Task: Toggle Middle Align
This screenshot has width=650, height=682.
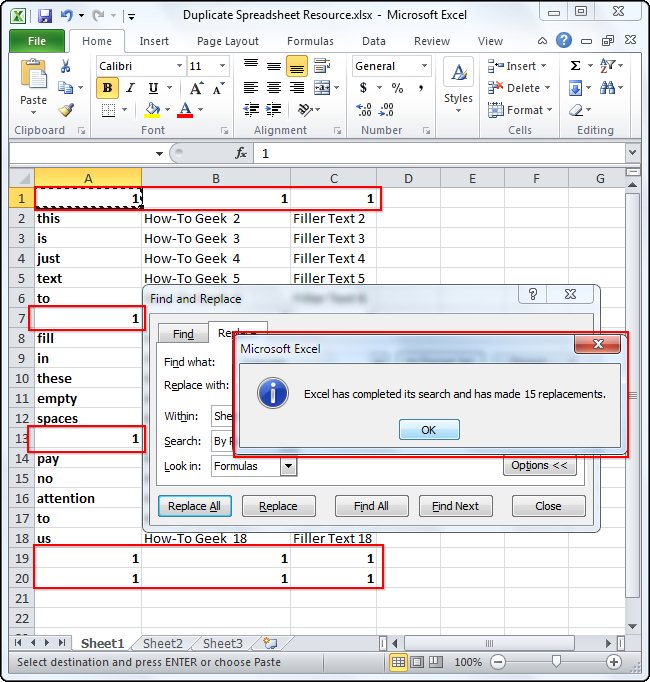Action: (x=274, y=66)
